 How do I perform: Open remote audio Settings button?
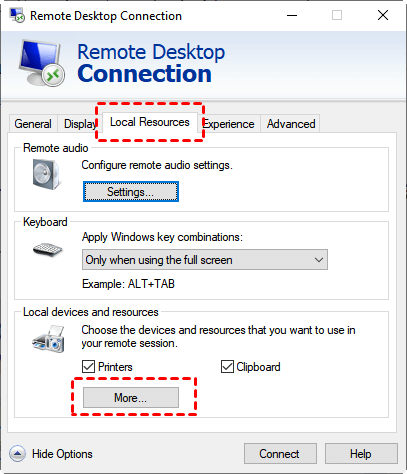[131, 192]
